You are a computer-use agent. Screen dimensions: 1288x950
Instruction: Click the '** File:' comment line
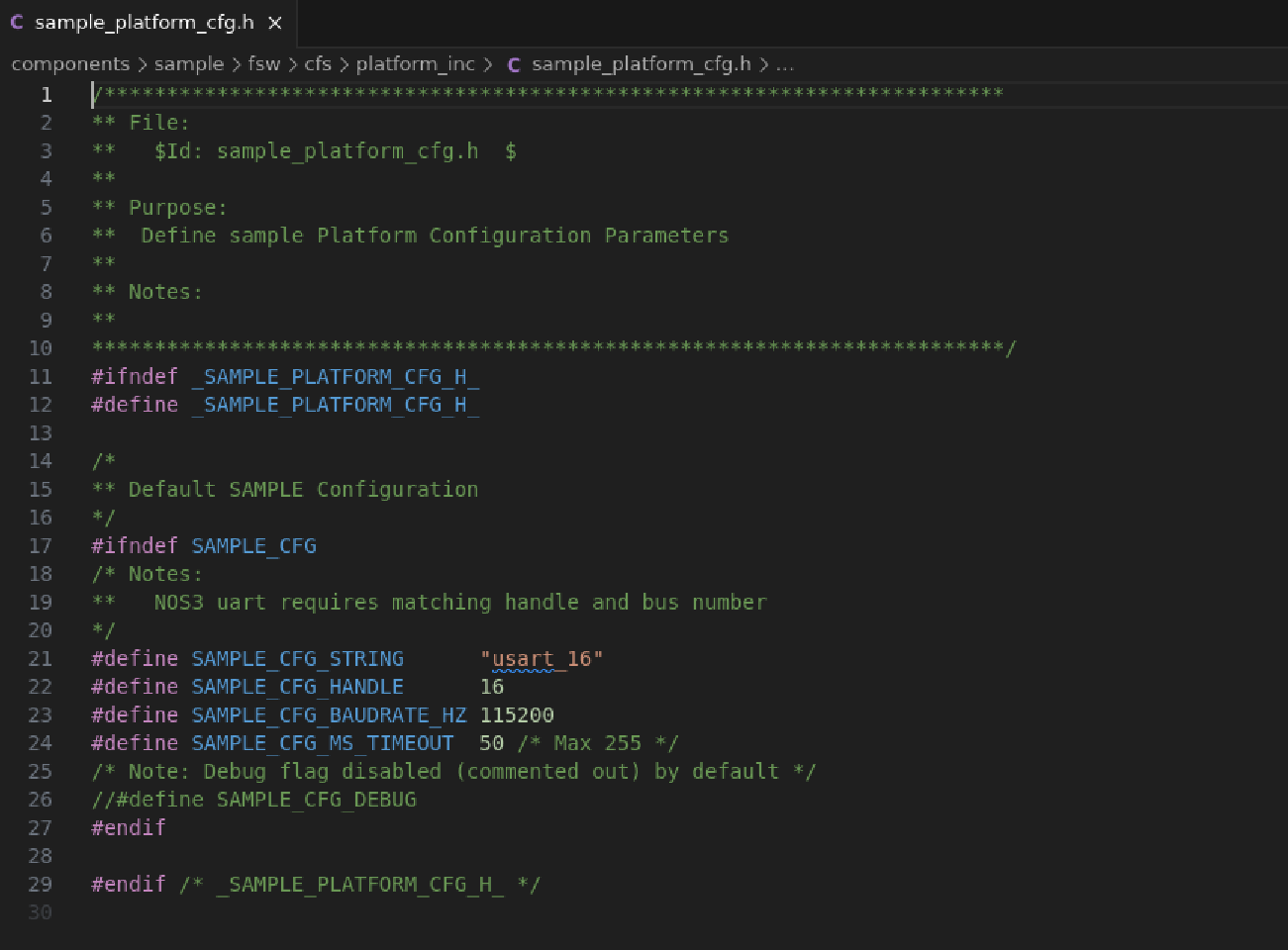pos(141,123)
